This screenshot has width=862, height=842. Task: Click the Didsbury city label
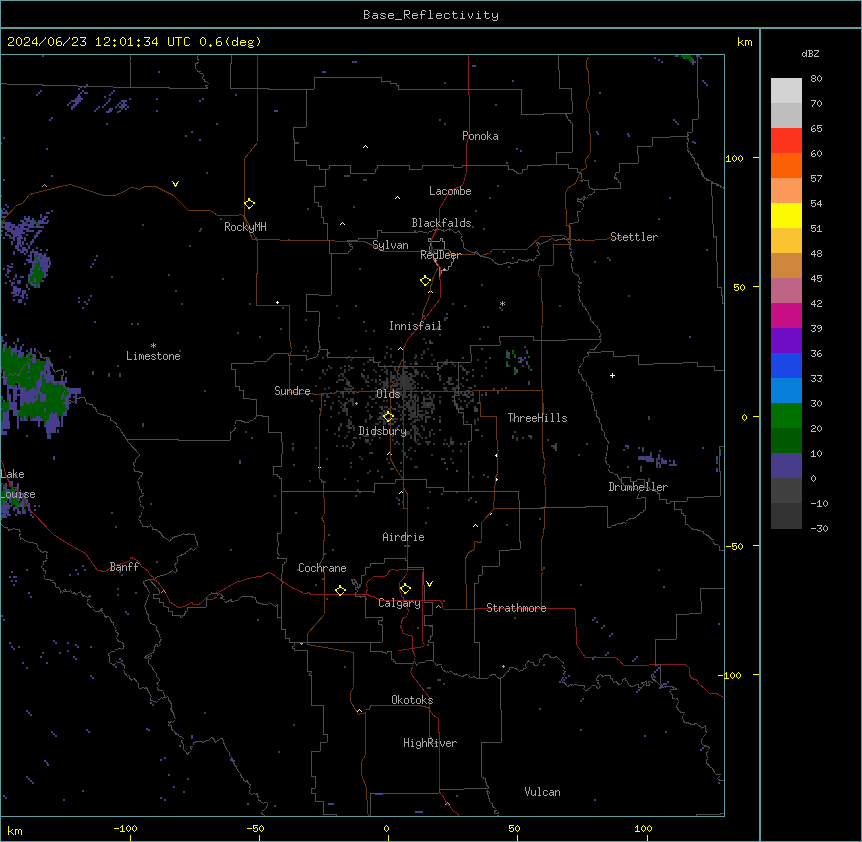(382, 431)
